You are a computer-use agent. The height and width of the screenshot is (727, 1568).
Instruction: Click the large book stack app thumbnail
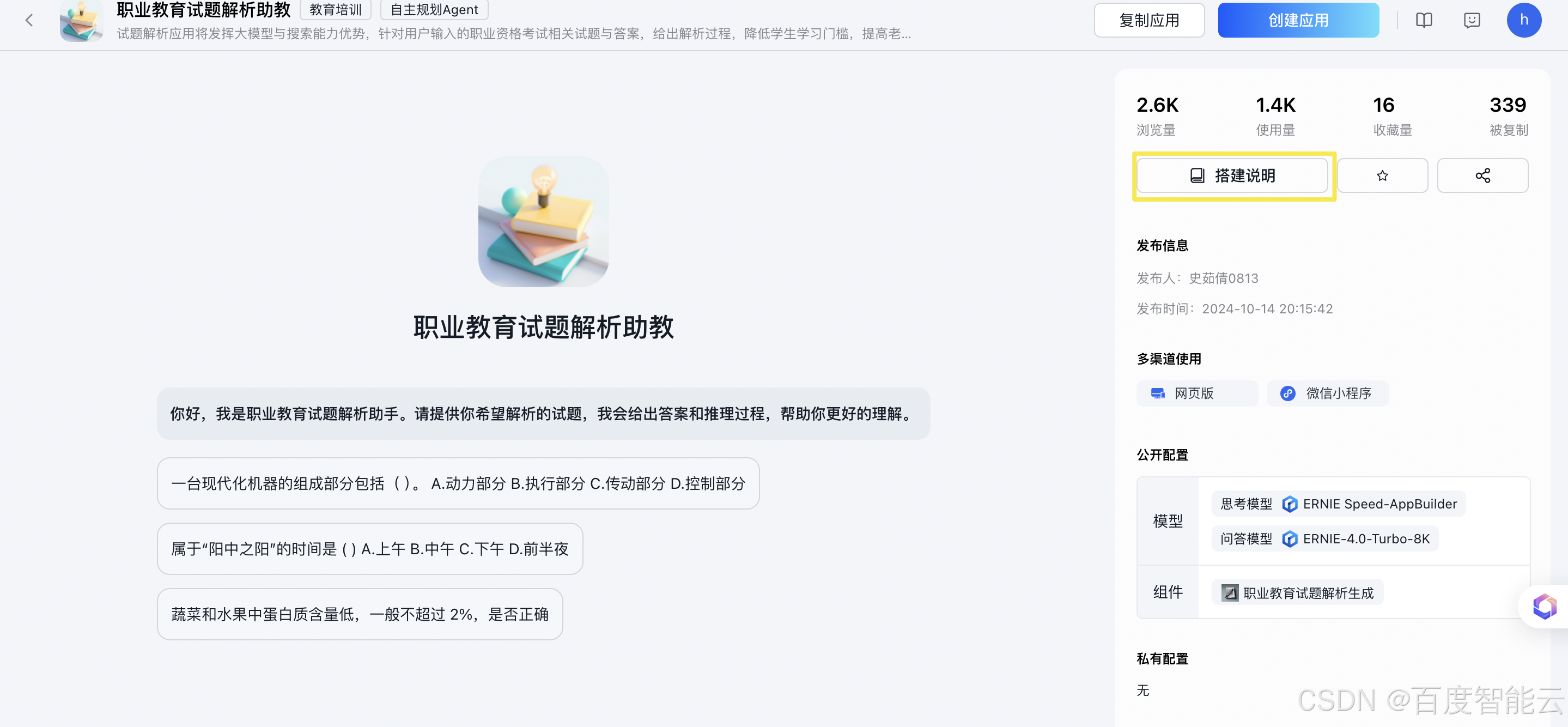[x=543, y=222]
